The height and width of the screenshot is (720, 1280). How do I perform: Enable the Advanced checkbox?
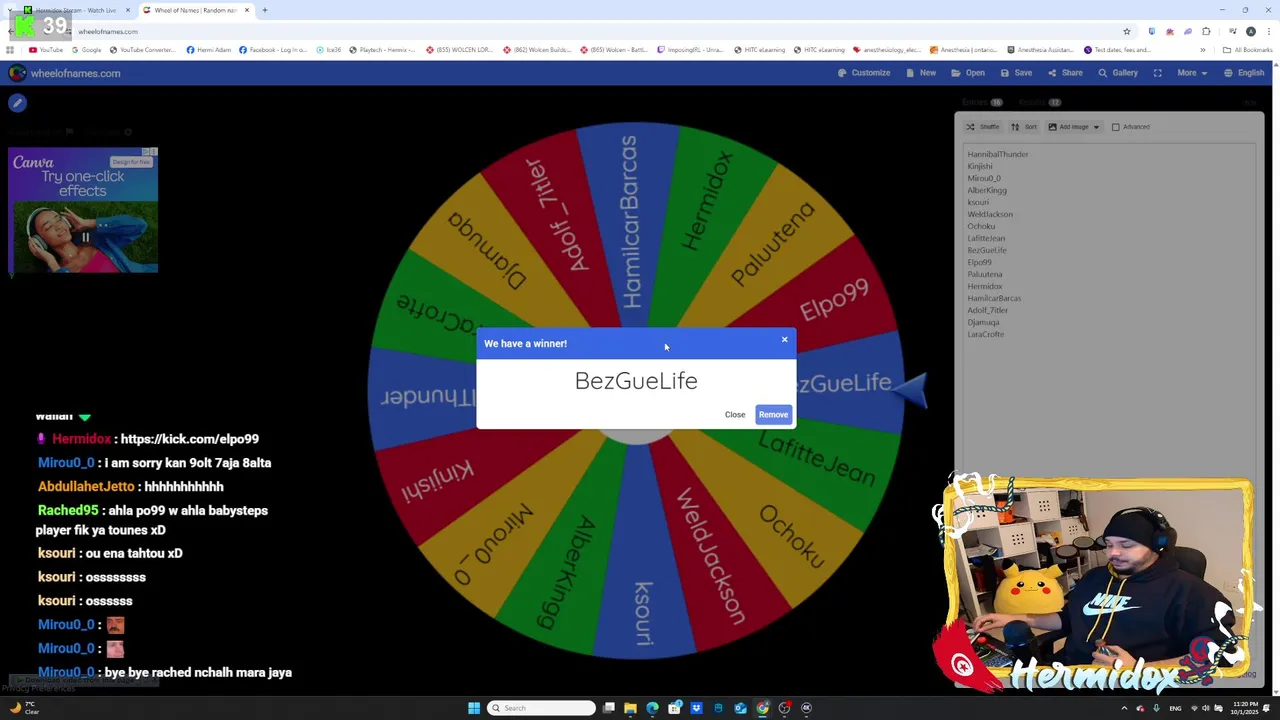(x=1116, y=127)
